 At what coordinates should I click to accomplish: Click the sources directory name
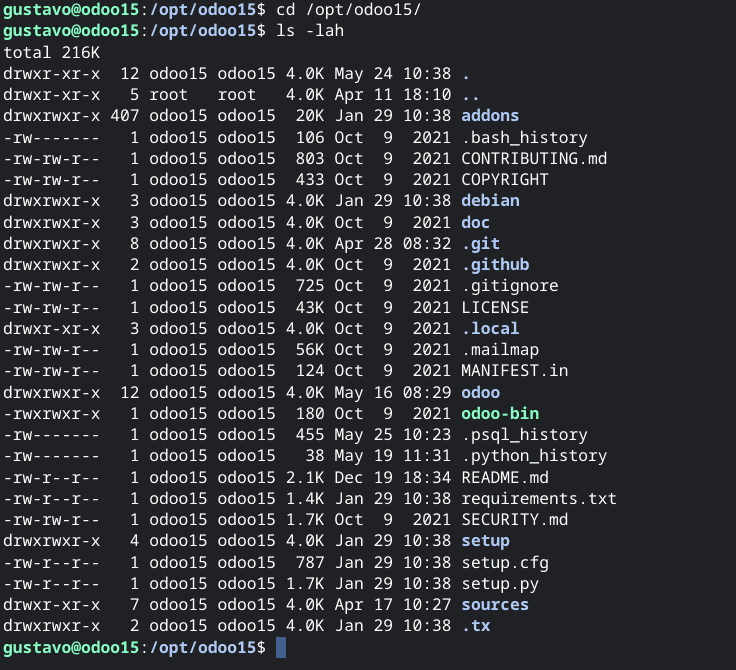click(x=495, y=604)
